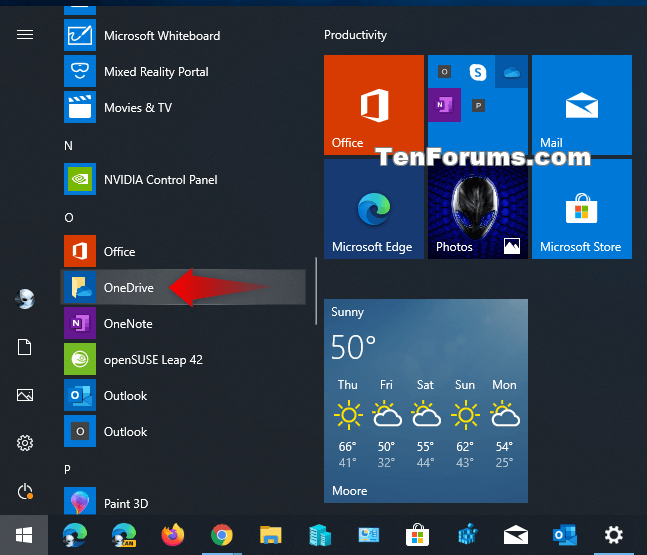Click the small Outlook O tile in folder
This screenshot has height=555, width=647.
click(x=444, y=72)
